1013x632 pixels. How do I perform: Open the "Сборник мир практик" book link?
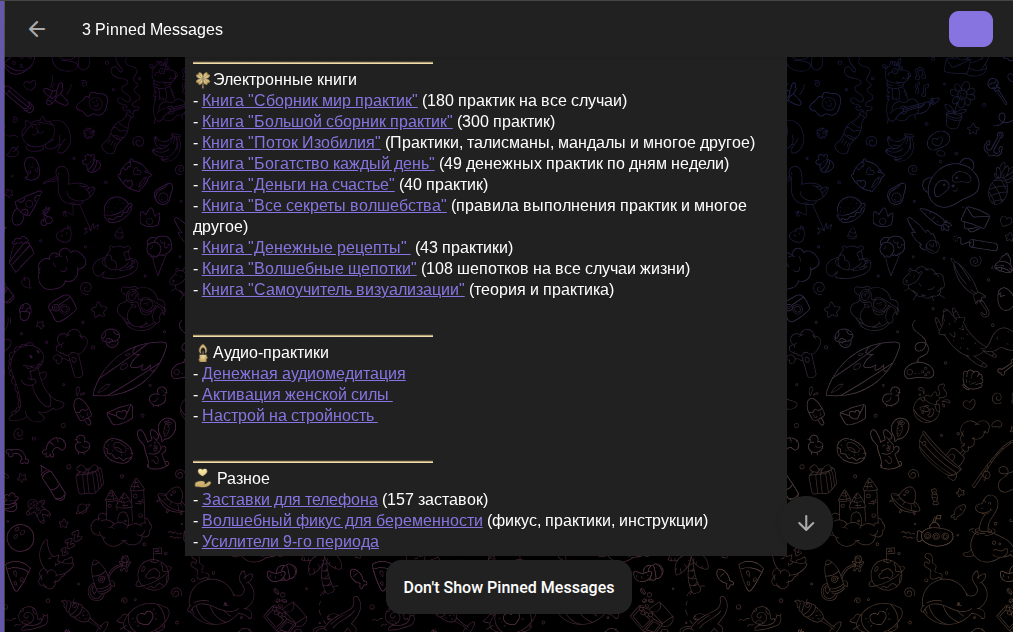pyautogui.click(x=309, y=100)
